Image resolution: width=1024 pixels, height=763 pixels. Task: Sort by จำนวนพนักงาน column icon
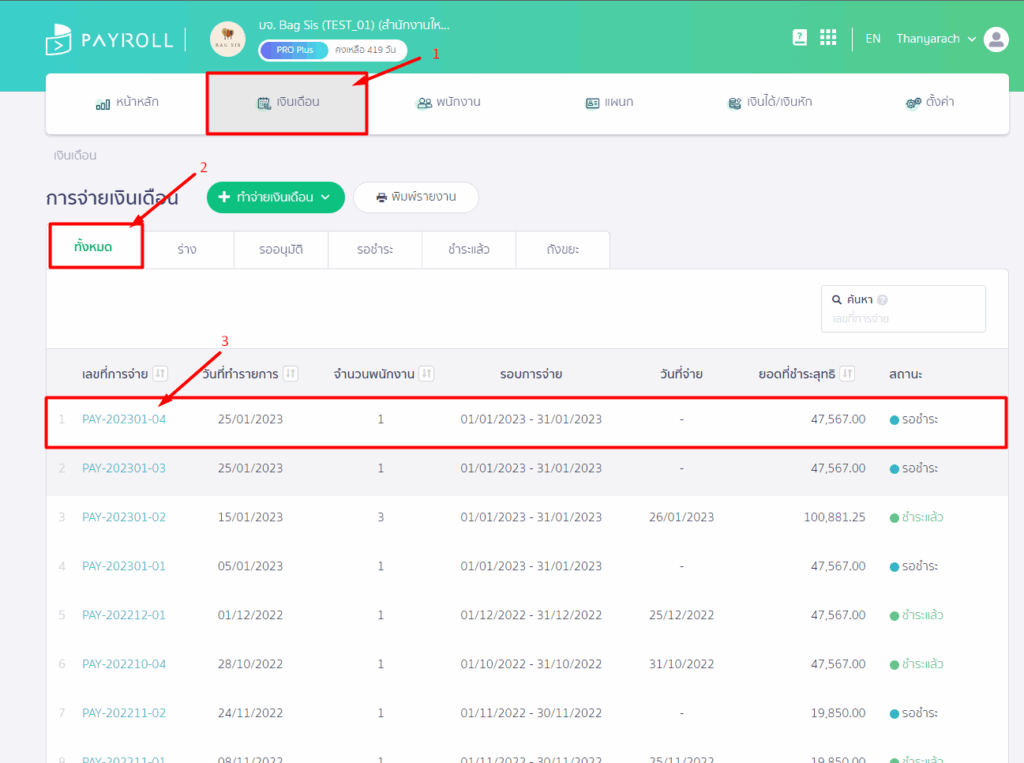click(427, 374)
